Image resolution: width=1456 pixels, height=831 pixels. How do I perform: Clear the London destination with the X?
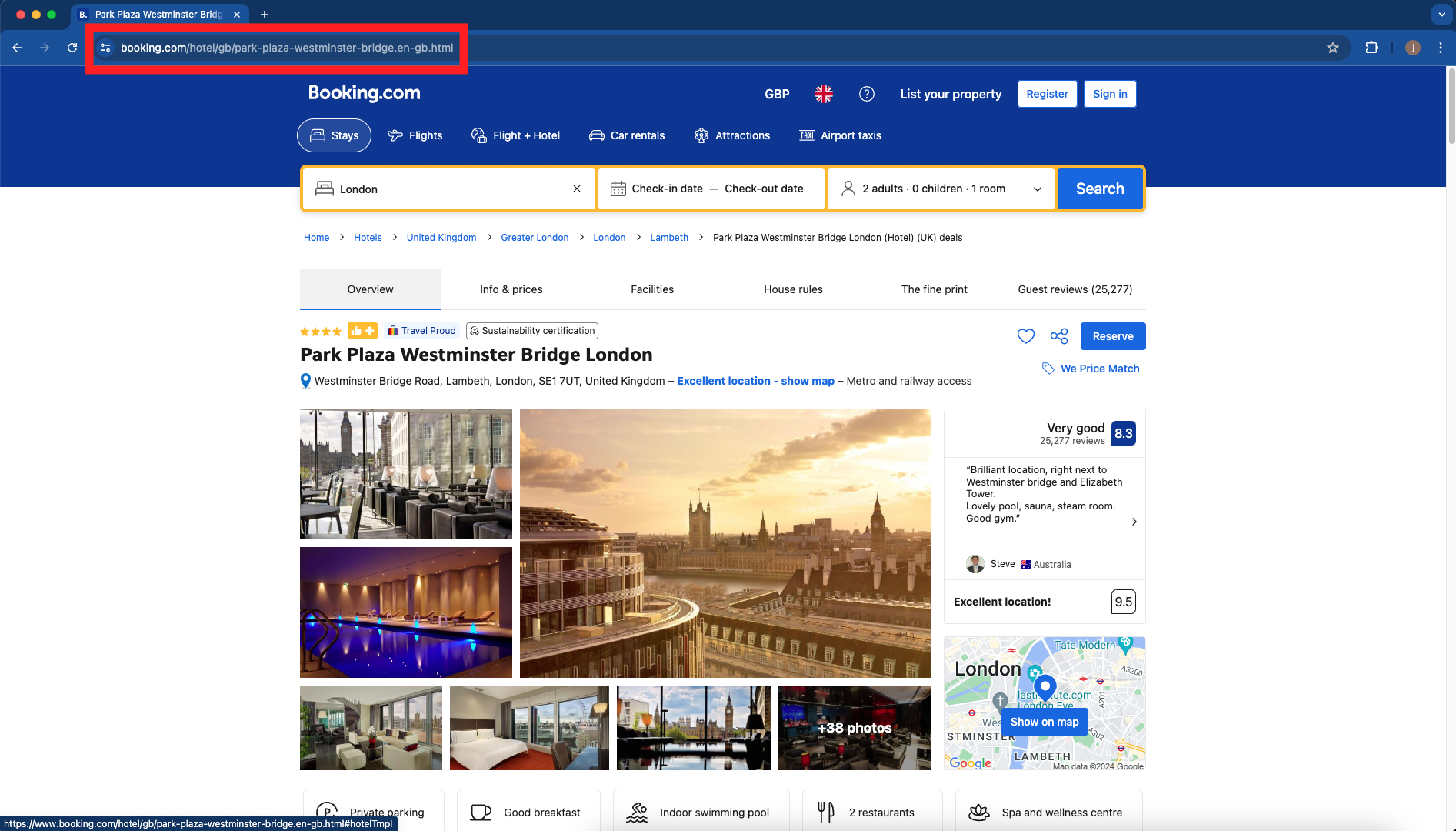click(x=577, y=189)
